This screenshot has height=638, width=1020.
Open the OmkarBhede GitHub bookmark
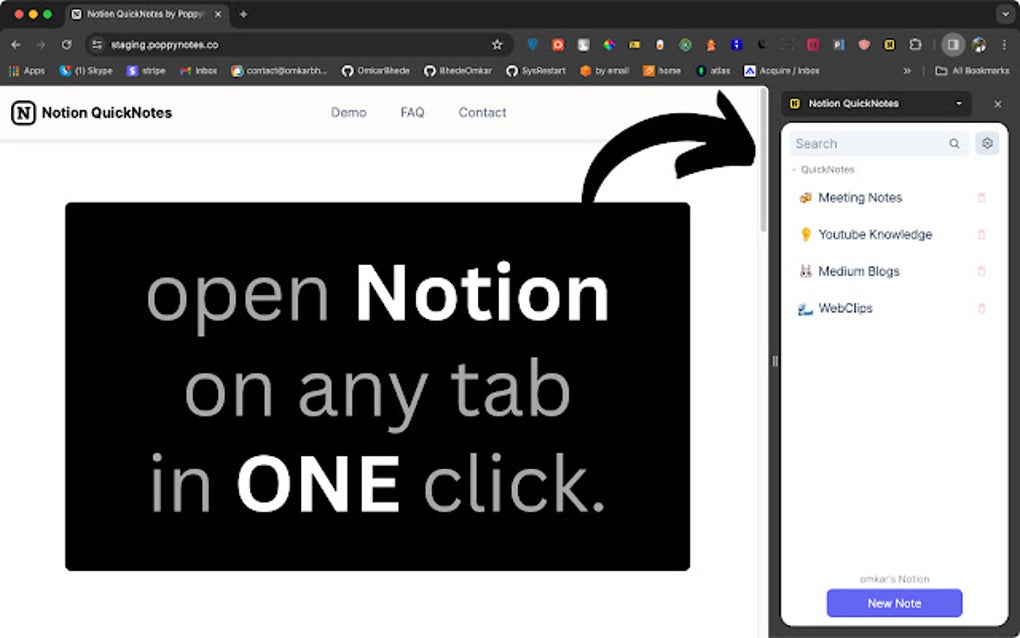pyautogui.click(x=376, y=71)
